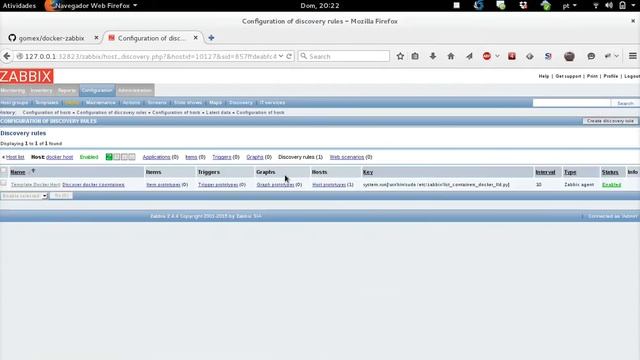Sort by Name column header
Screen dimensions: 640x360
(x=18, y=172)
